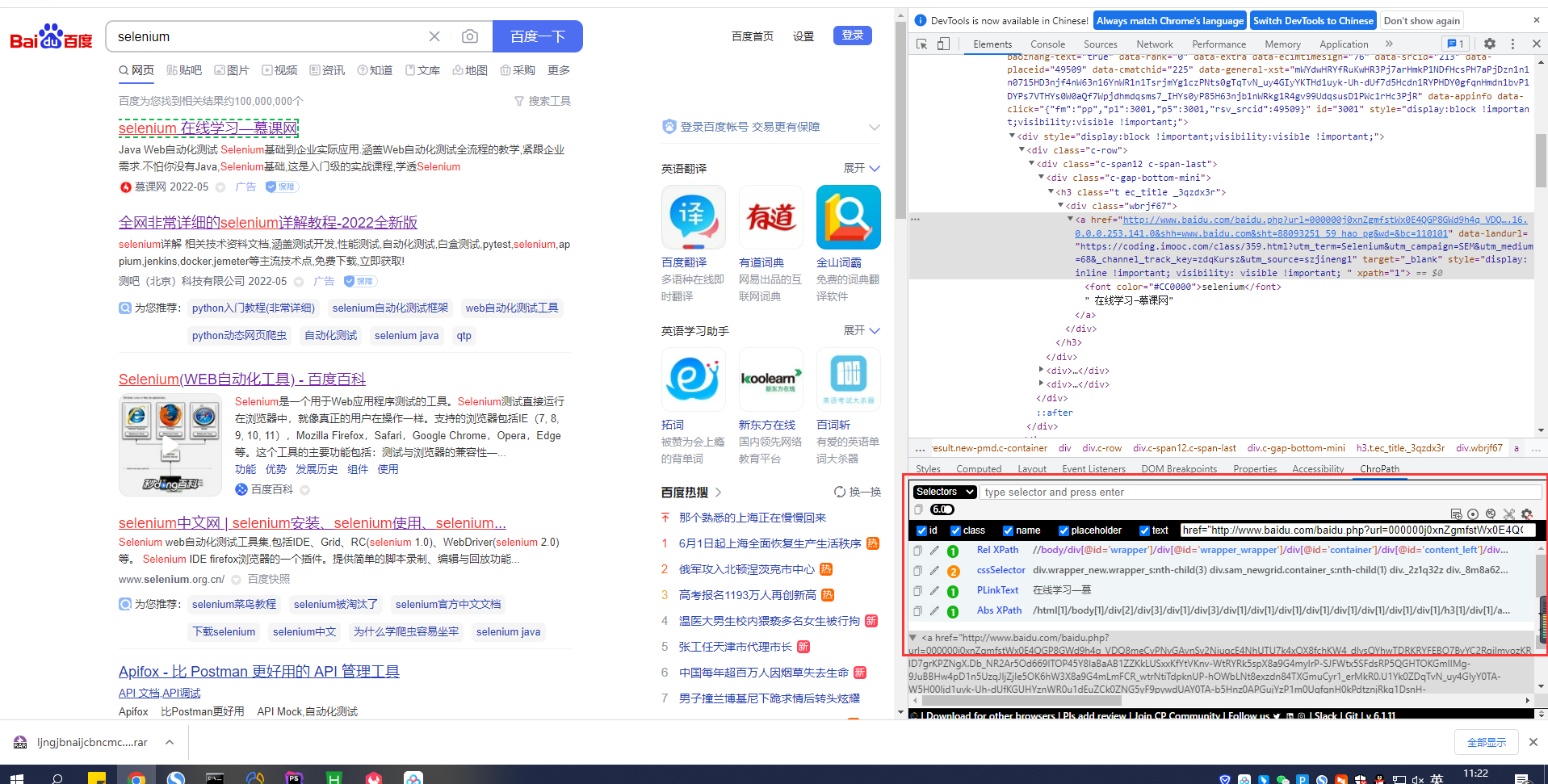
Task: Copy the Rel XPath value
Action: (918, 550)
